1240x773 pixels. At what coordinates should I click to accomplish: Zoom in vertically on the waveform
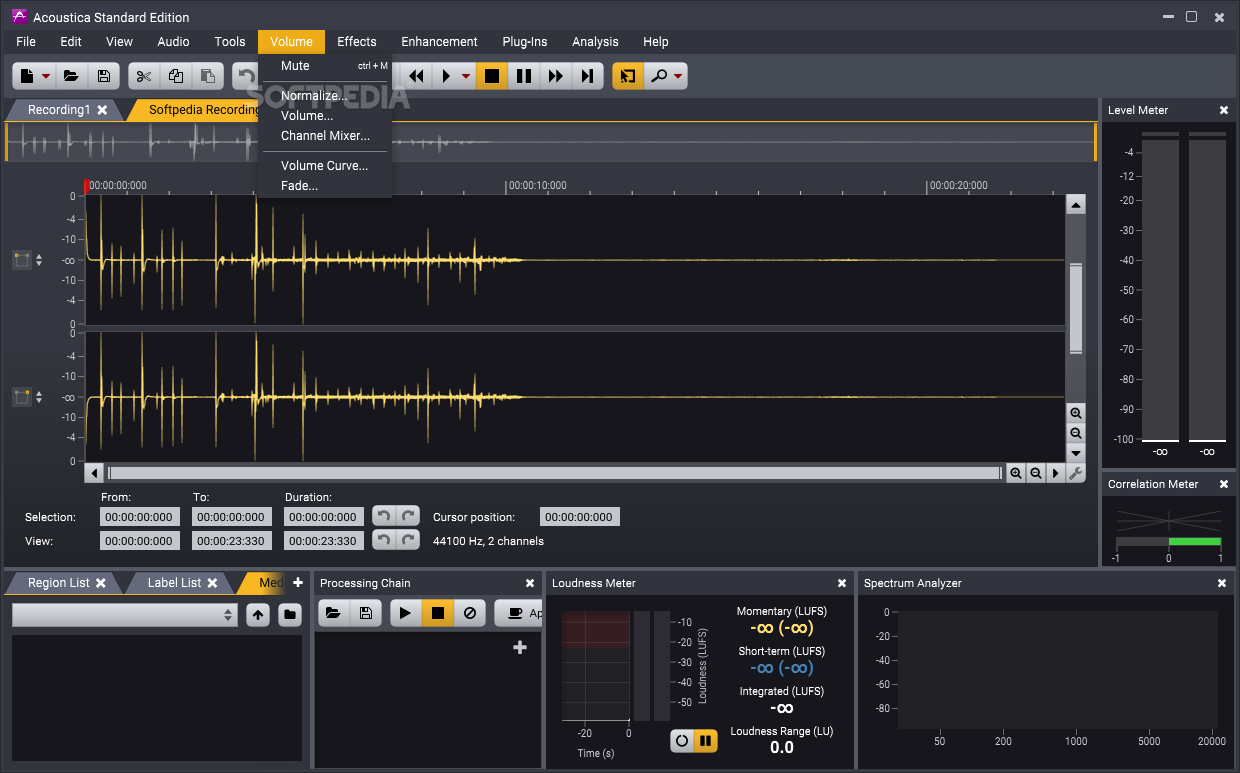point(1076,413)
